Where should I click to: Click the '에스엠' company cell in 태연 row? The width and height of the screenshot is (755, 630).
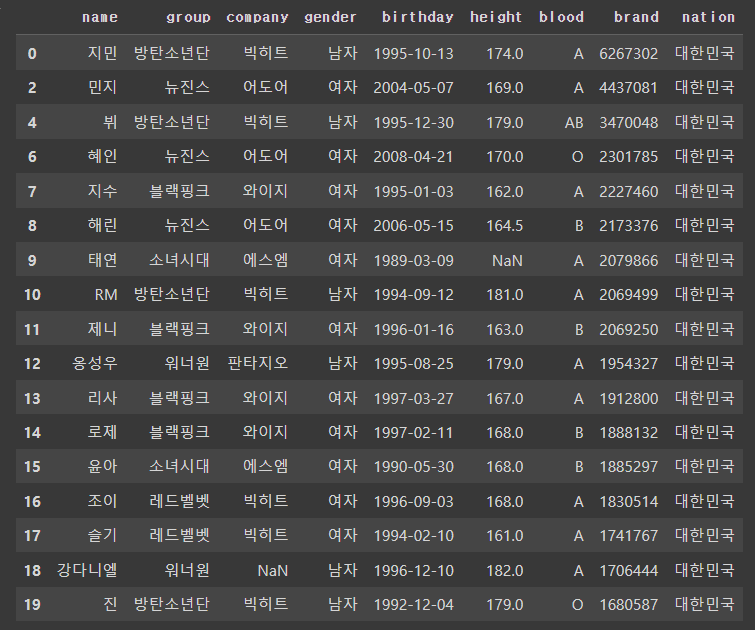[265, 260]
